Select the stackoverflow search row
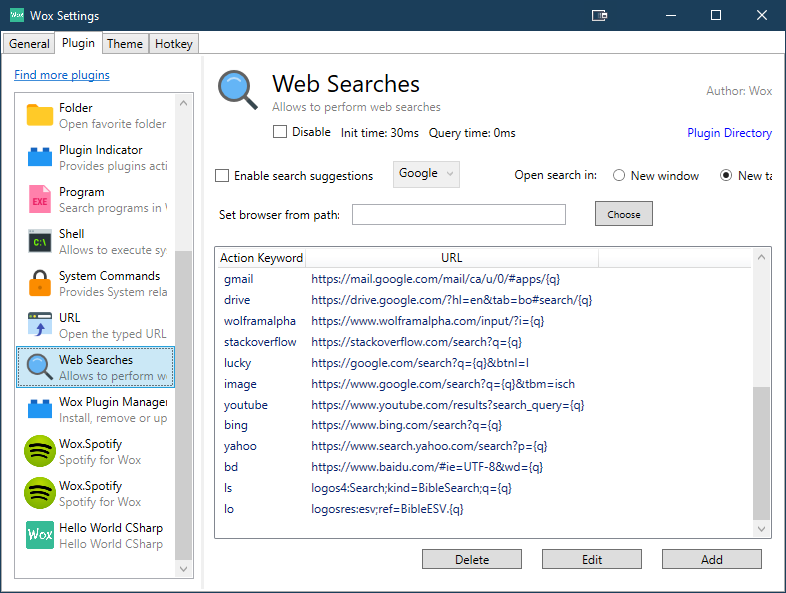786x593 pixels. tap(484, 342)
